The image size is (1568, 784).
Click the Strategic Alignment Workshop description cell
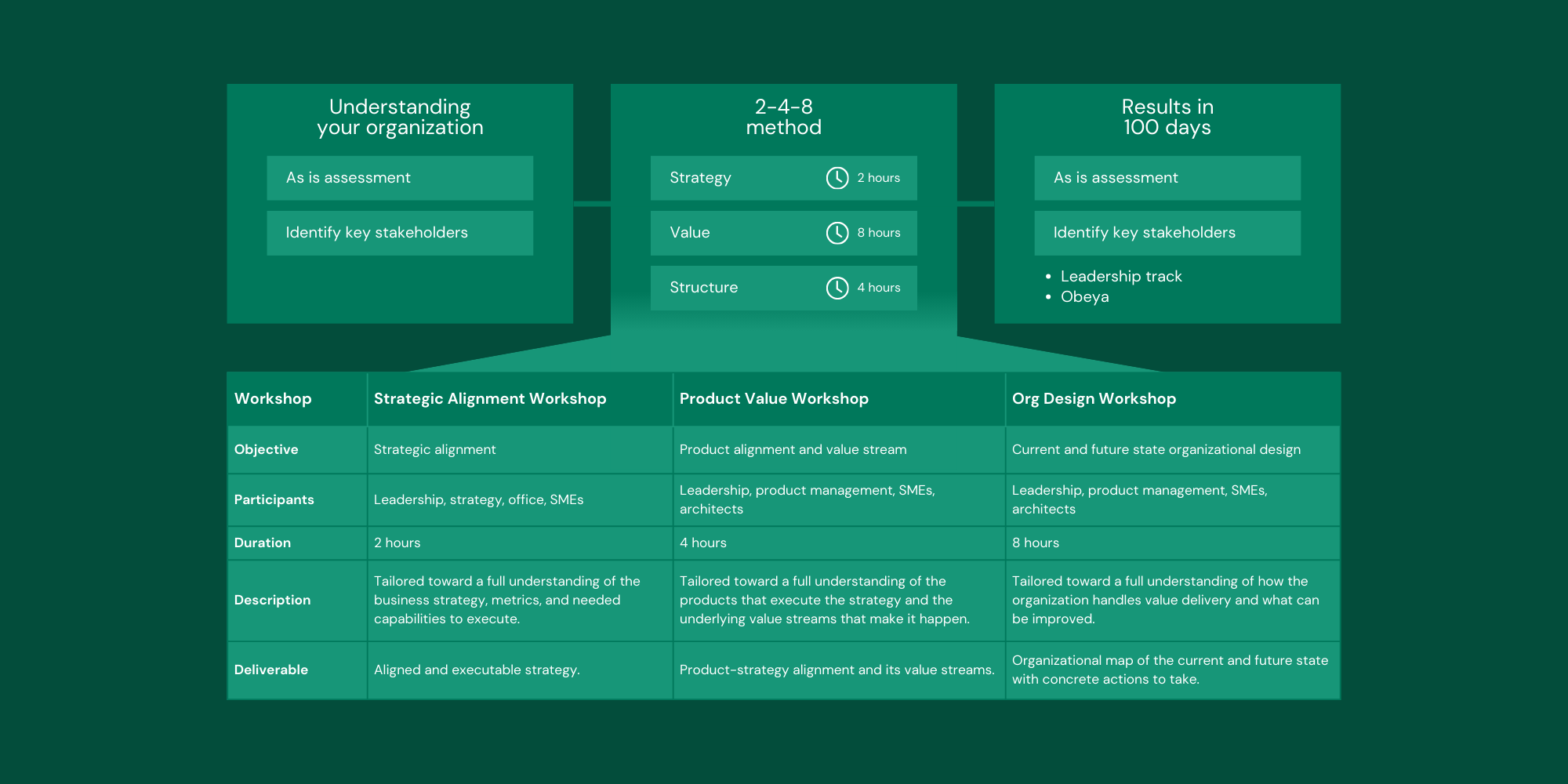[x=520, y=601]
